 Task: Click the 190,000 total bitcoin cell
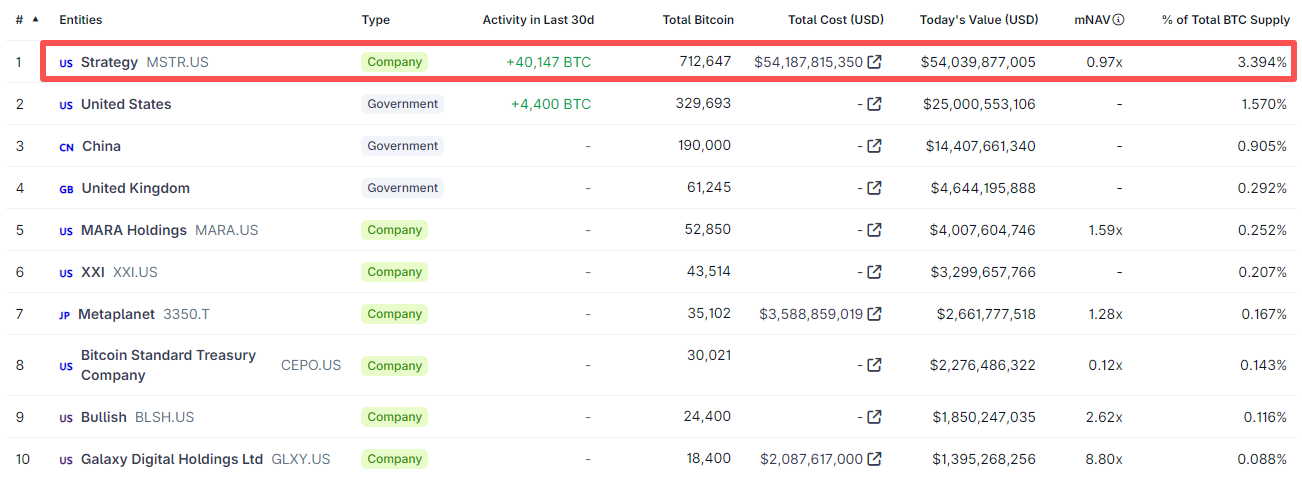[x=705, y=145]
